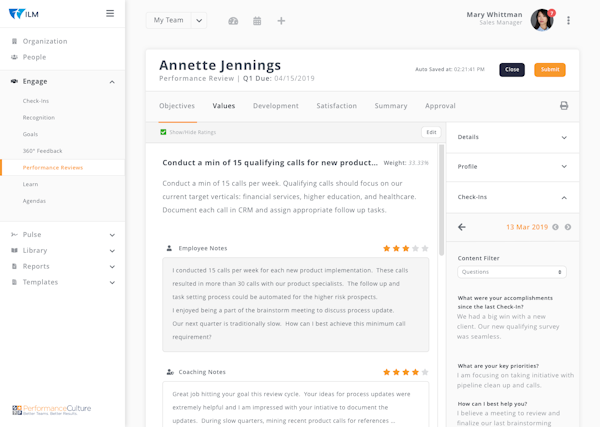Go back with Check-Ins left arrow
The width and height of the screenshot is (600, 427).
[462, 227]
